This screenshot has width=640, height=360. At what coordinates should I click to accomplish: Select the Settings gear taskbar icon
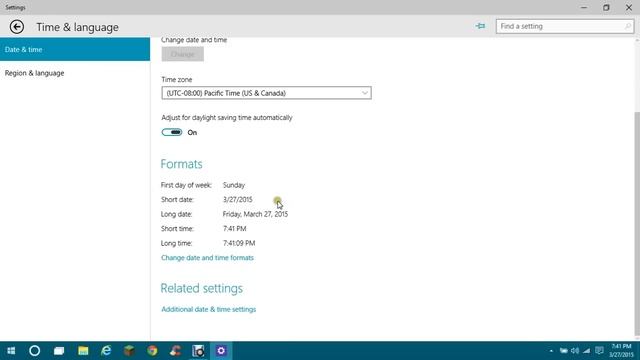221,351
